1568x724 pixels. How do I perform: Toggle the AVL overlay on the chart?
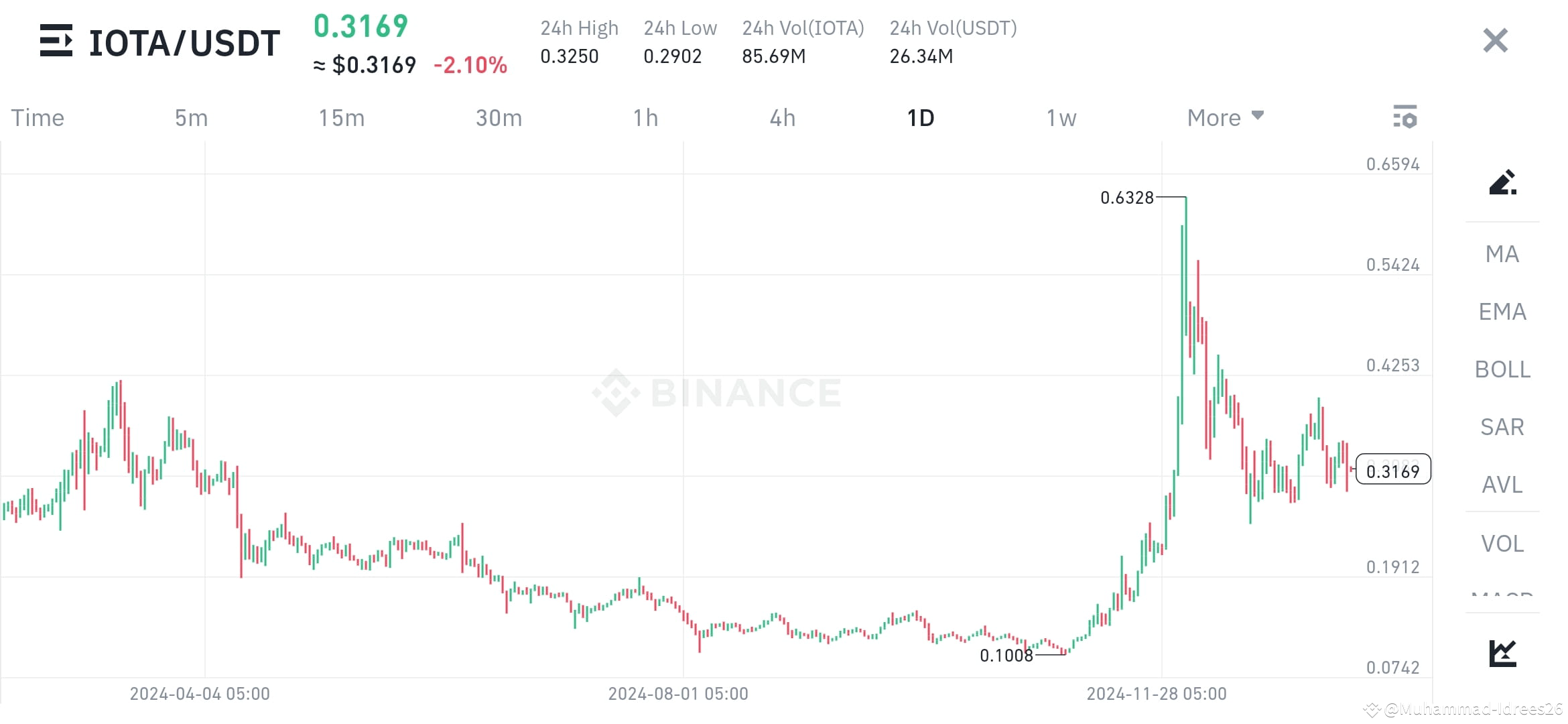point(1501,485)
